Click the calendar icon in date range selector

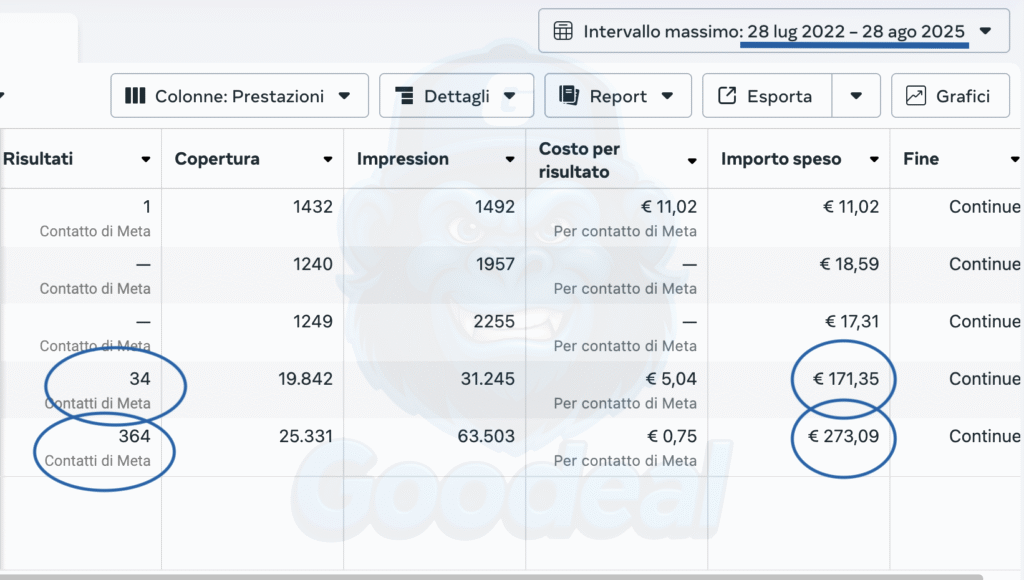coord(563,31)
